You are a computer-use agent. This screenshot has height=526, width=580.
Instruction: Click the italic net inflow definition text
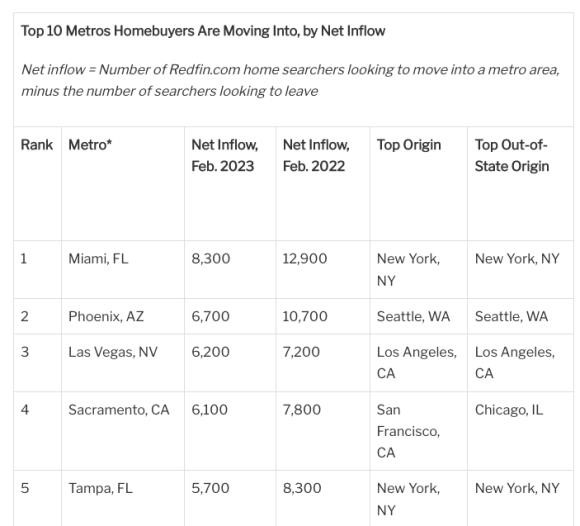291,80
